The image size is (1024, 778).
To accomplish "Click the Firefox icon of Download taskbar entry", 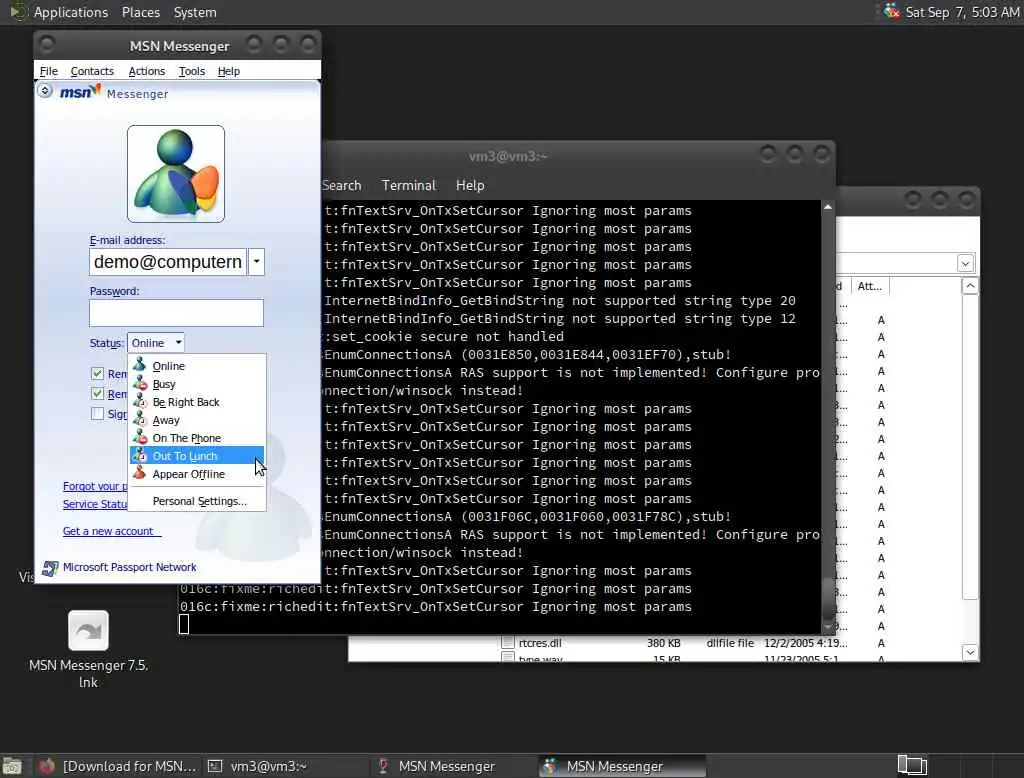I will pos(46,766).
